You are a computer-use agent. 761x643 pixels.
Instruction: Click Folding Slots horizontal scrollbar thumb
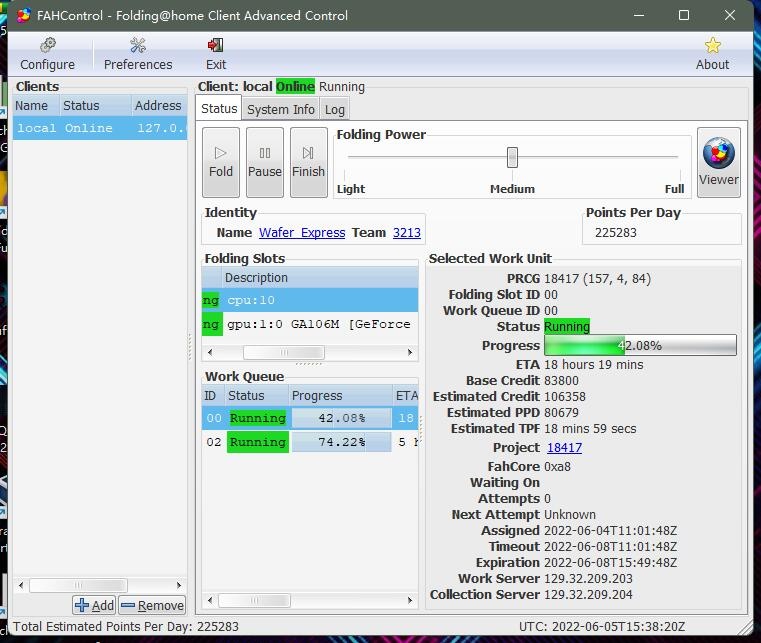click(284, 352)
